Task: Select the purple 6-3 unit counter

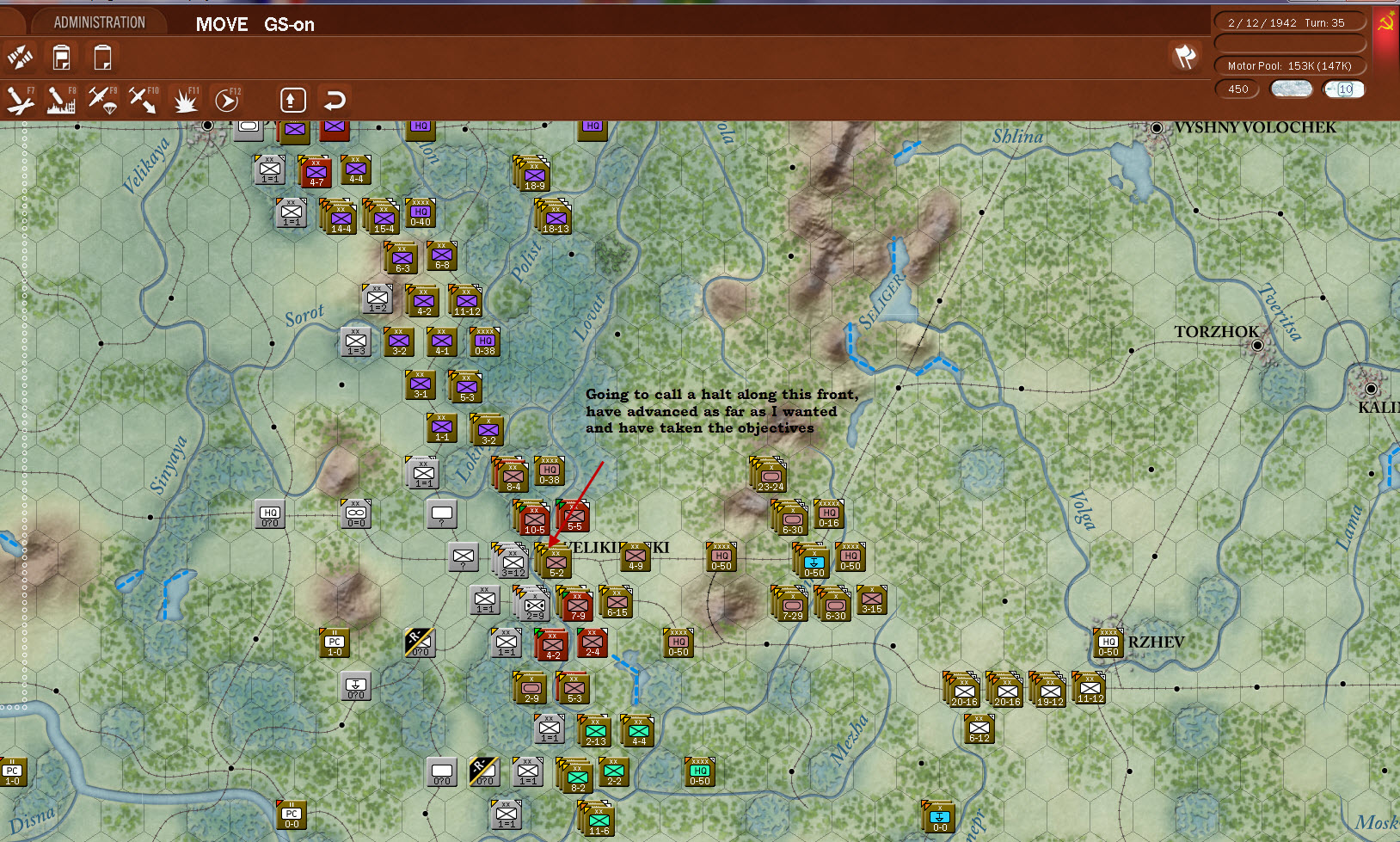Action: pyautogui.click(x=401, y=257)
